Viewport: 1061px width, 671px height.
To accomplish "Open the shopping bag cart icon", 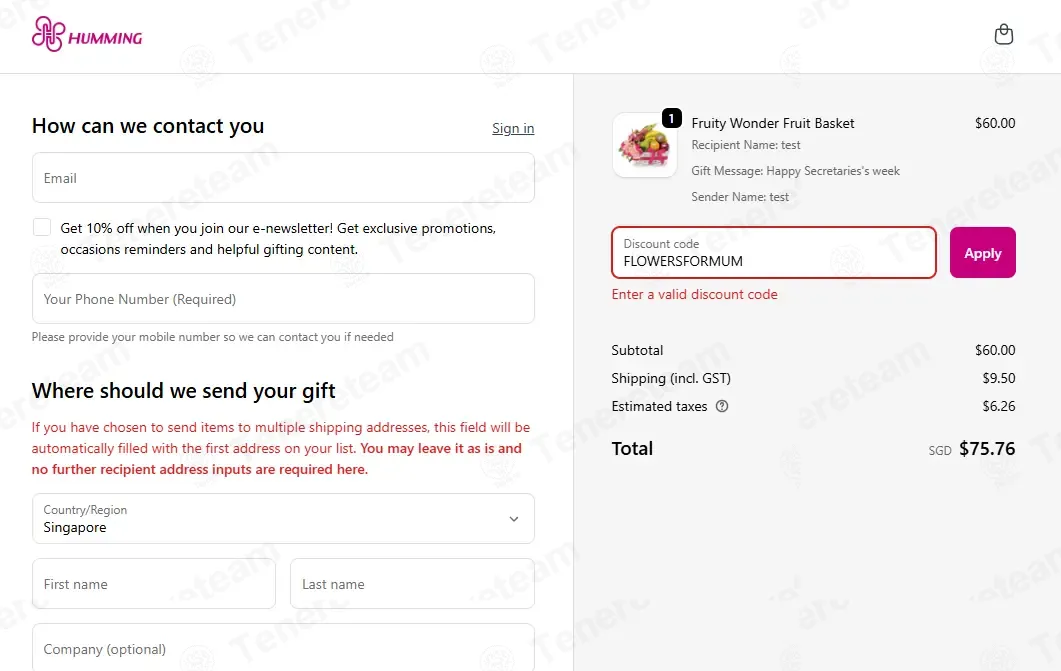I will [1003, 34].
